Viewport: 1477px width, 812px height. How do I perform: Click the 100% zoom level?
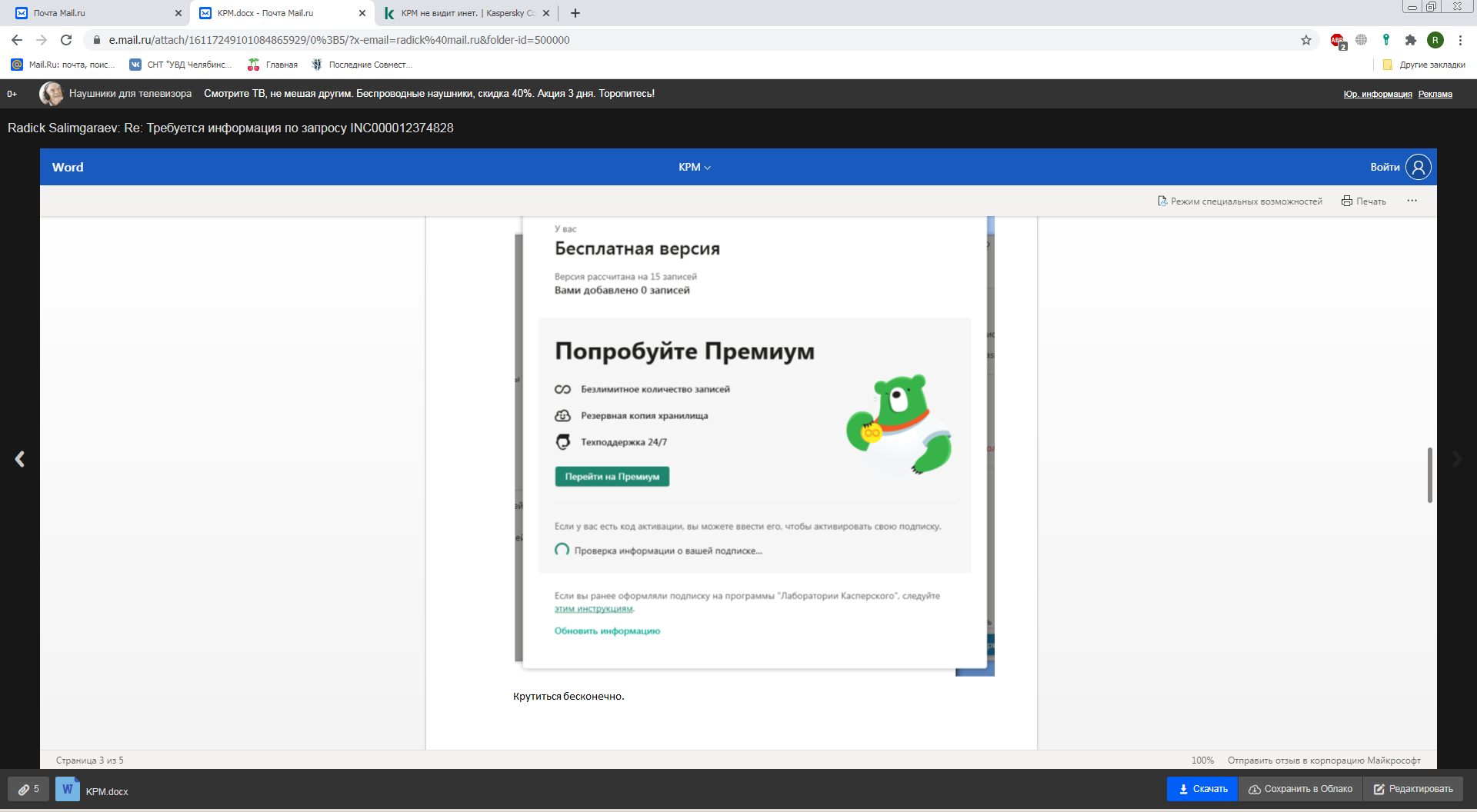[1202, 760]
